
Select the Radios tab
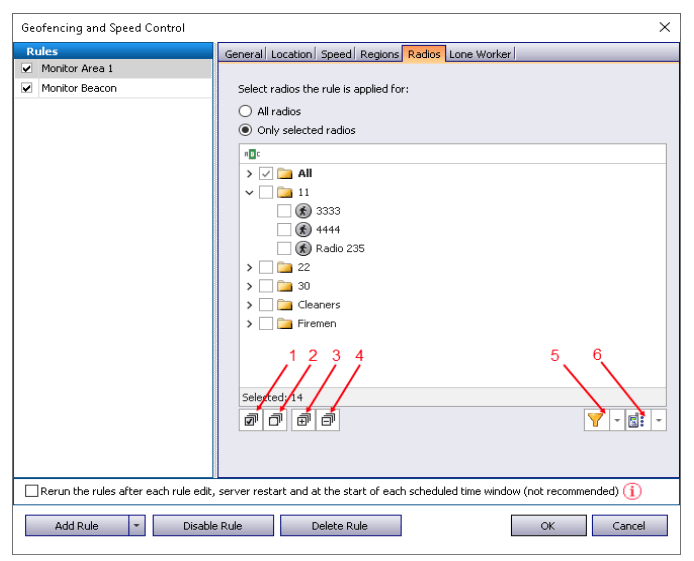pos(424,54)
